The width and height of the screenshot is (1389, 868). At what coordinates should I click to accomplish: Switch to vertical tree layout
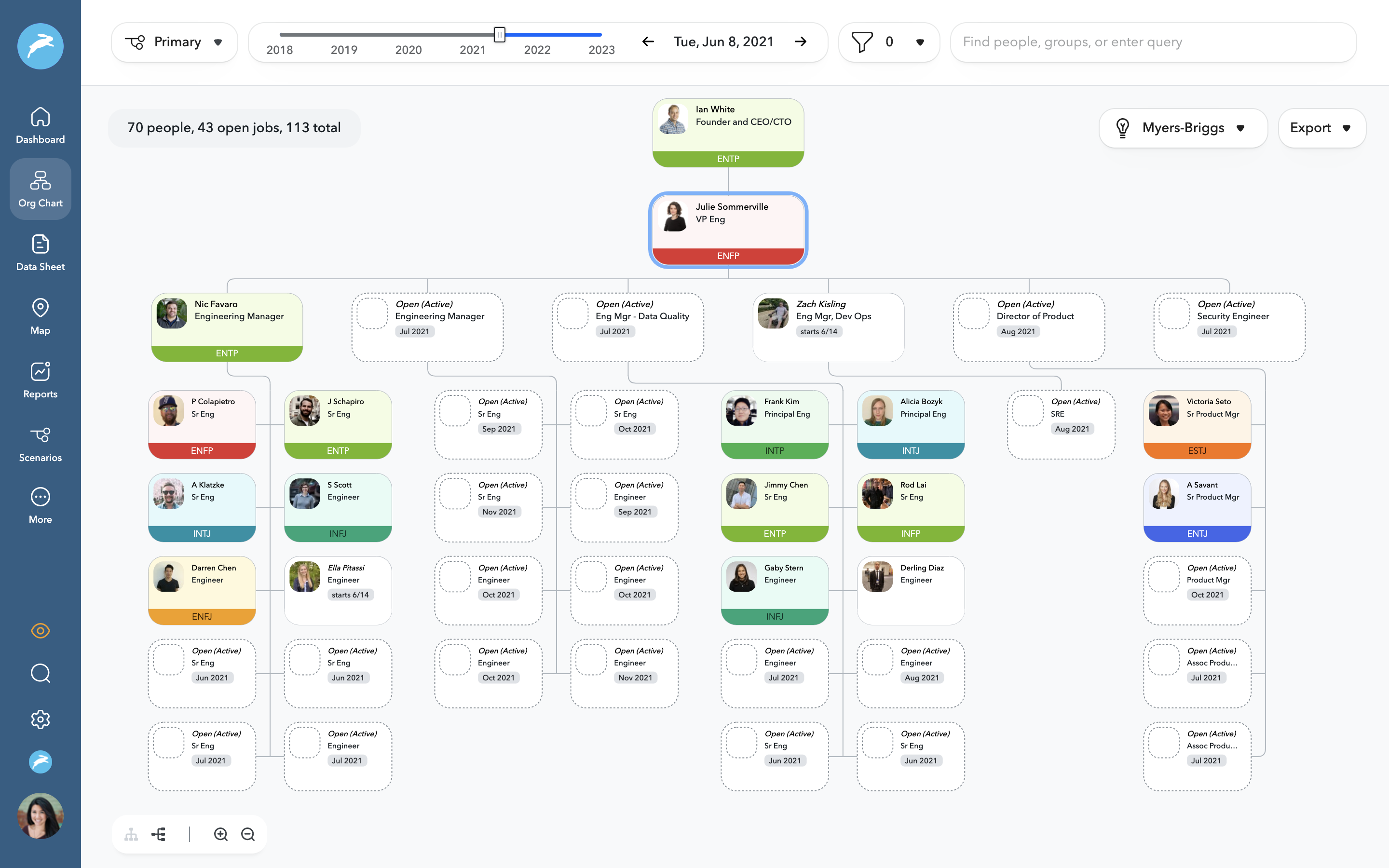(x=132, y=834)
